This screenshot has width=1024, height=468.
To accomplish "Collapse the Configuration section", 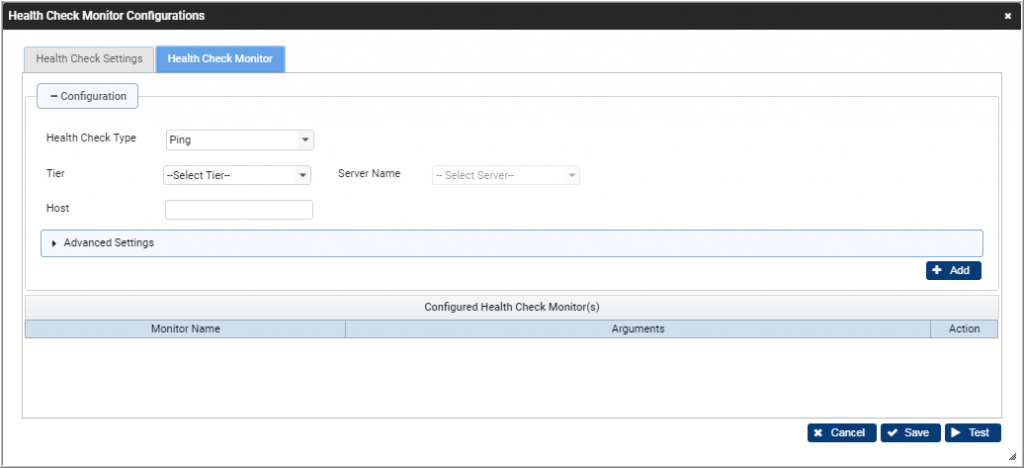I will (x=88, y=96).
